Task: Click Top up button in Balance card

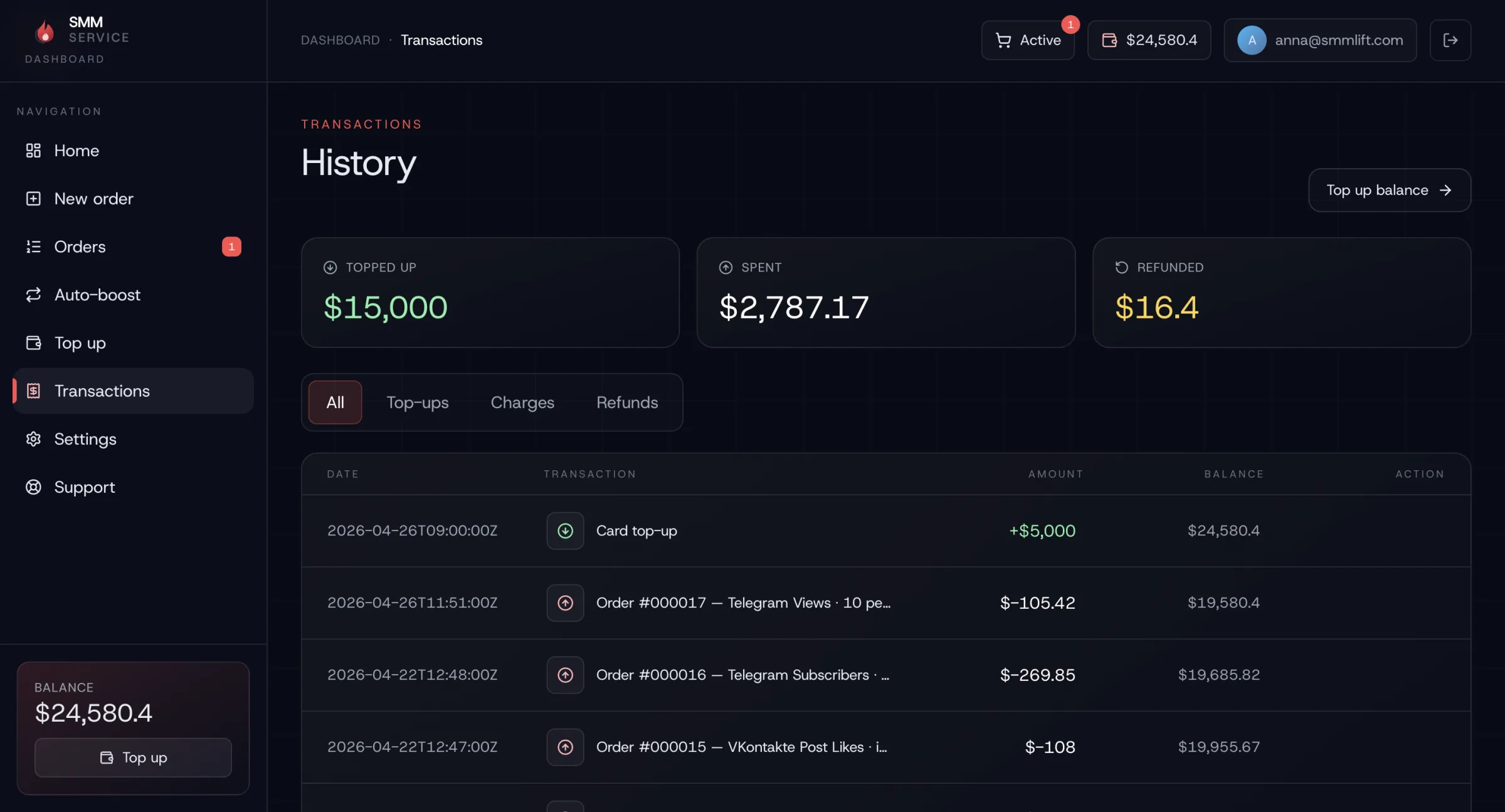Action: [x=133, y=757]
